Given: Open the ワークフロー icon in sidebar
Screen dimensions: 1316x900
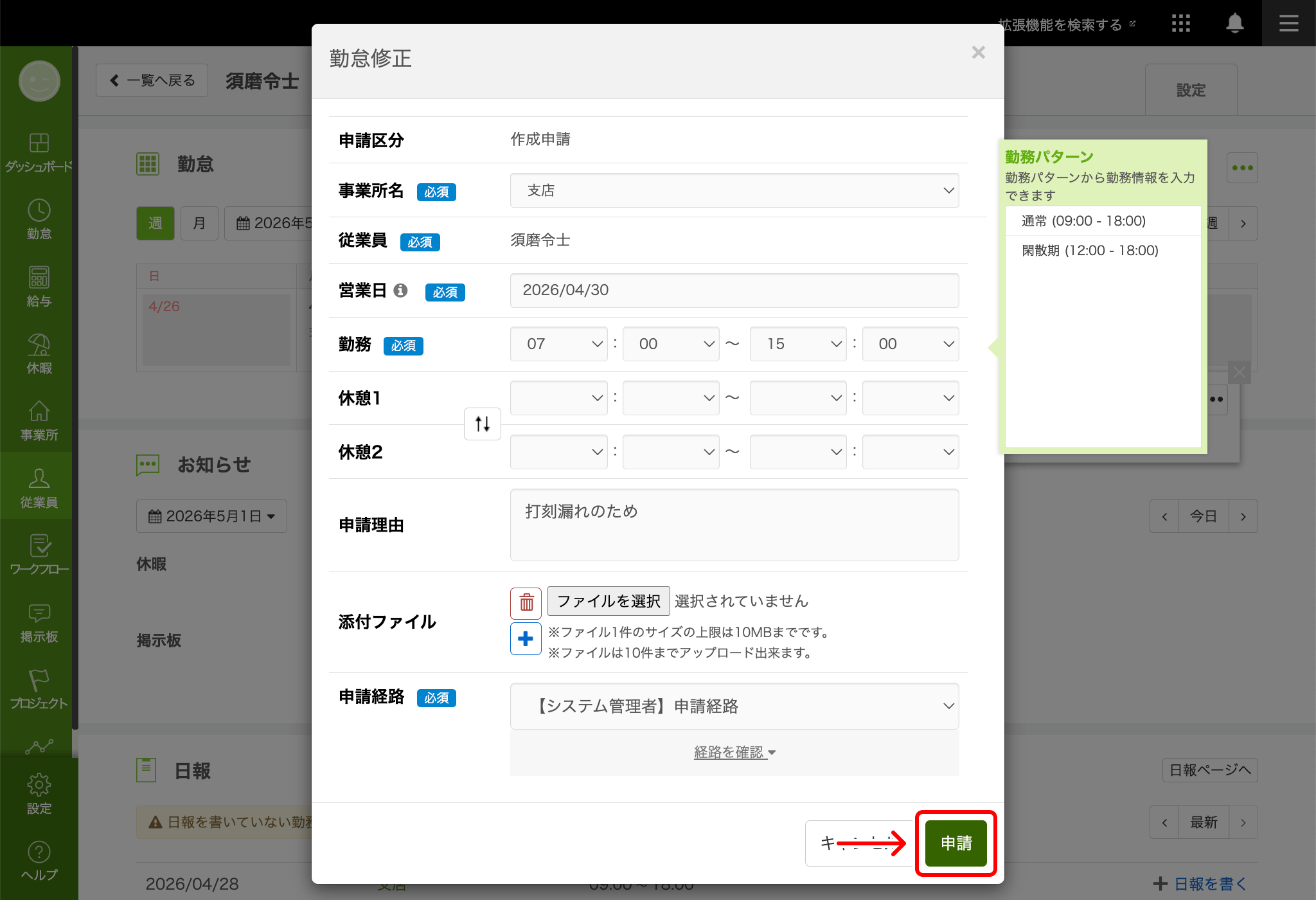Looking at the screenshot, I should (x=39, y=555).
